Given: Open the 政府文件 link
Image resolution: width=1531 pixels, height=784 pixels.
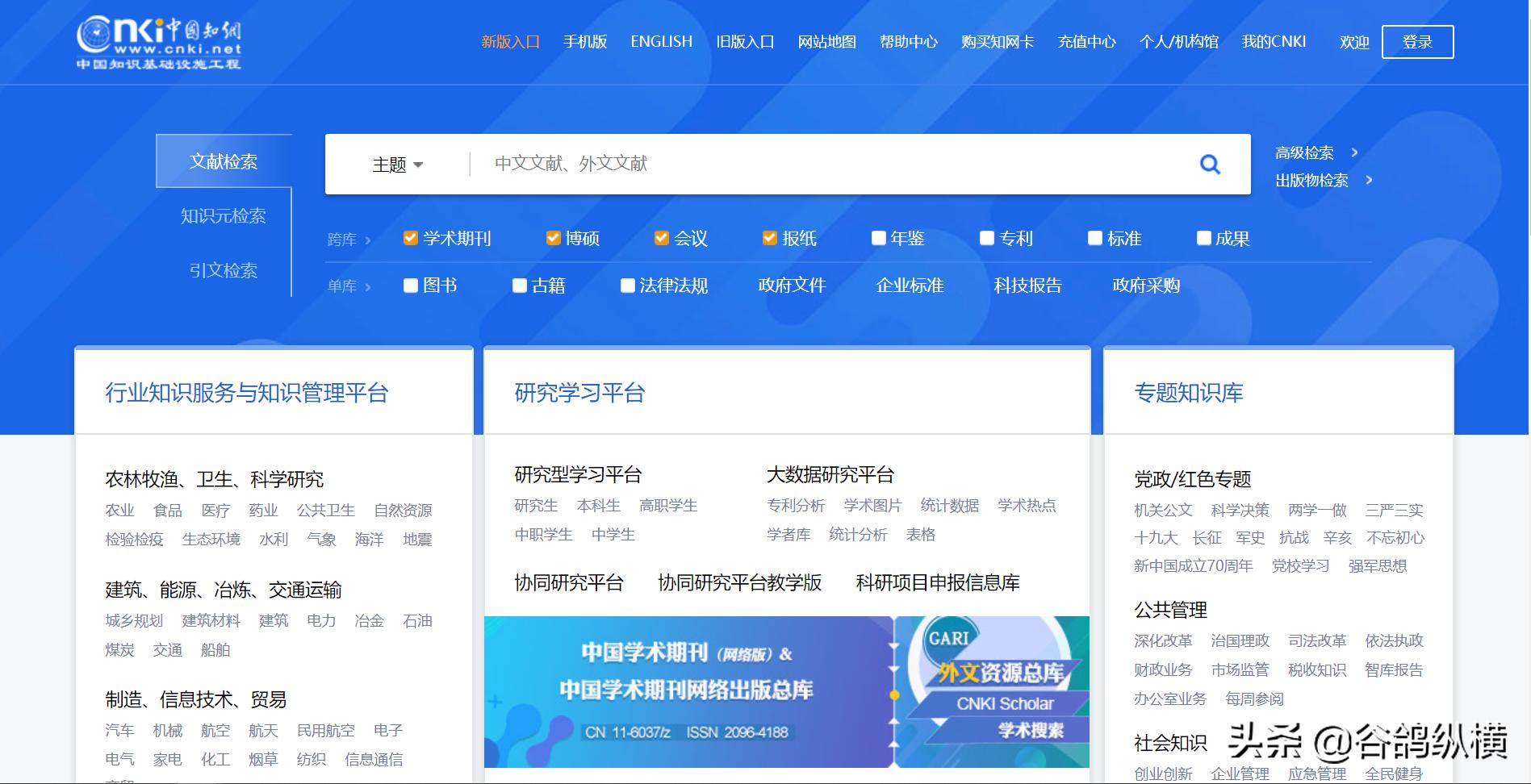Looking at the screenshot, I should pyautogui.click(x=792, y=285).
